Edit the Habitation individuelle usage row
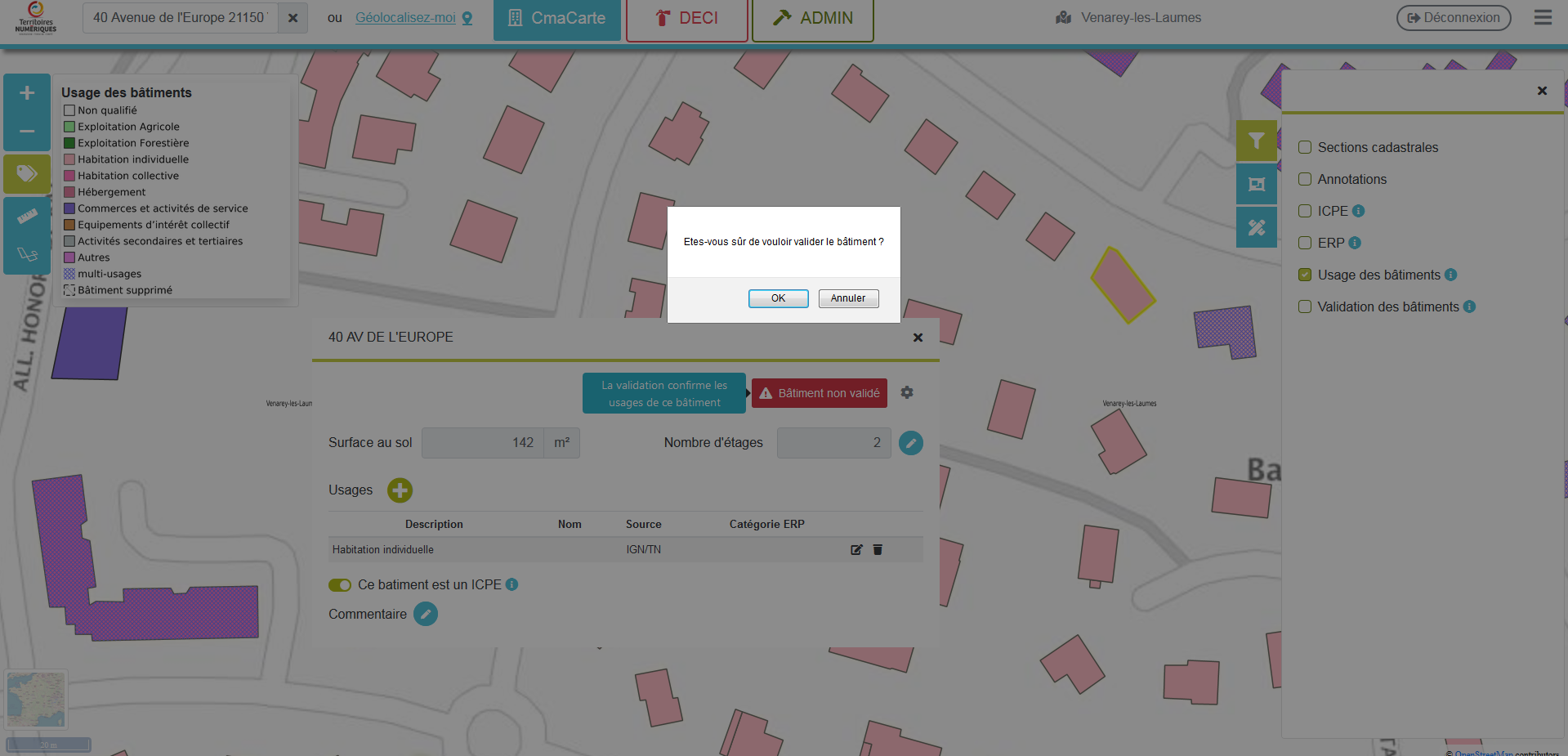Screen dimensions: 1568x756 click(856, 550)
